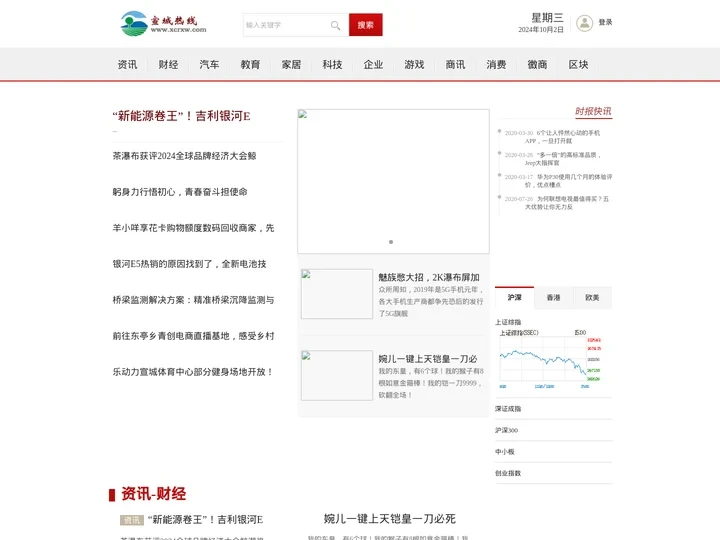Switch to the 香港 market tab
The height and width of the screenshot is (540, 720).
[x=553, y=298]
